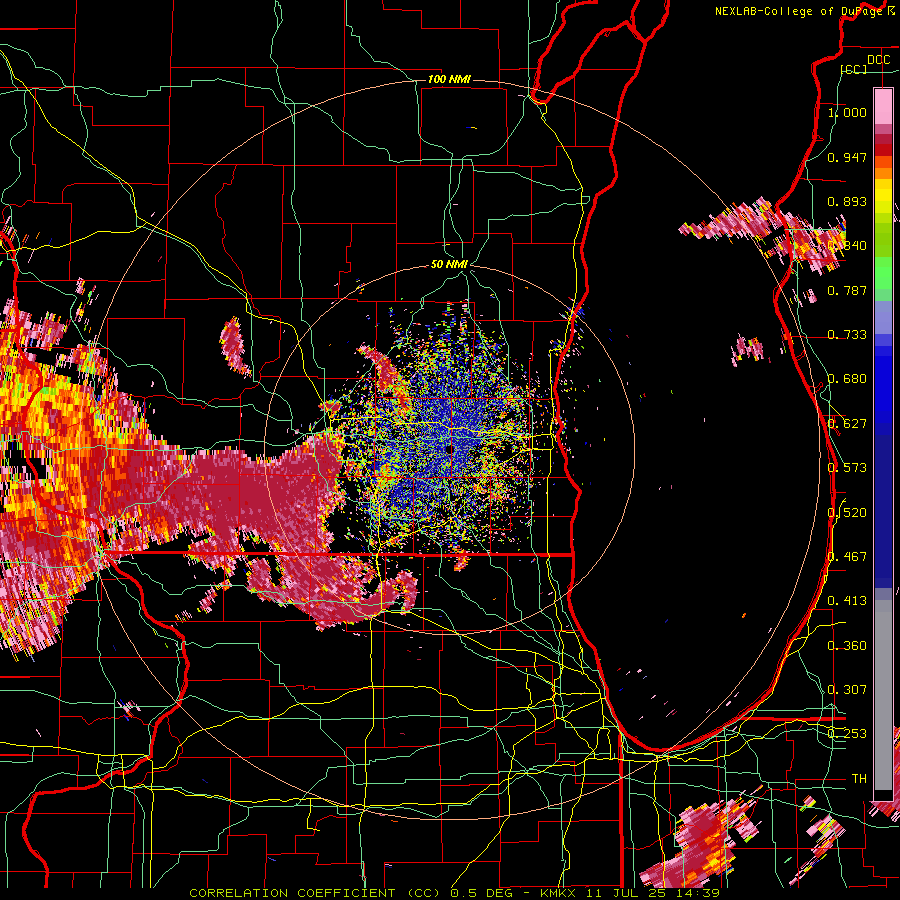Select the 0.947 value on the color scale
Screen dimensions: 900x900
[847, 157]
